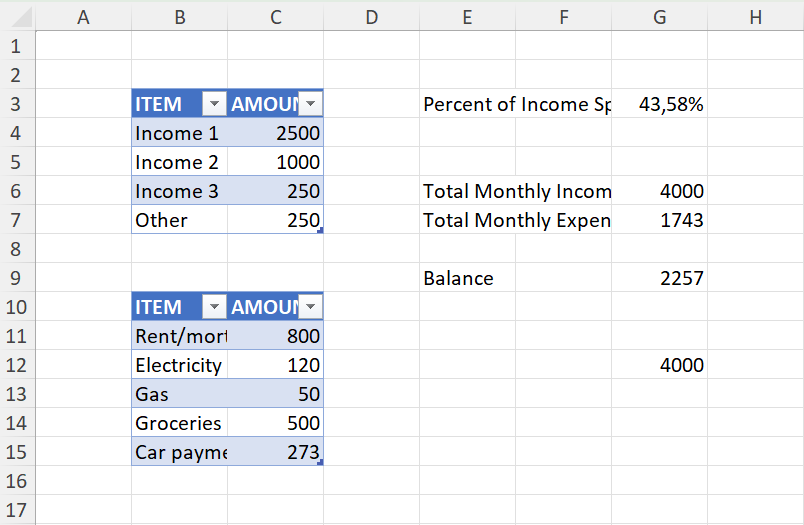This screenshot has width=804, height=525.
Task: Select the Balance label cell
Action: tap(467, 278)
